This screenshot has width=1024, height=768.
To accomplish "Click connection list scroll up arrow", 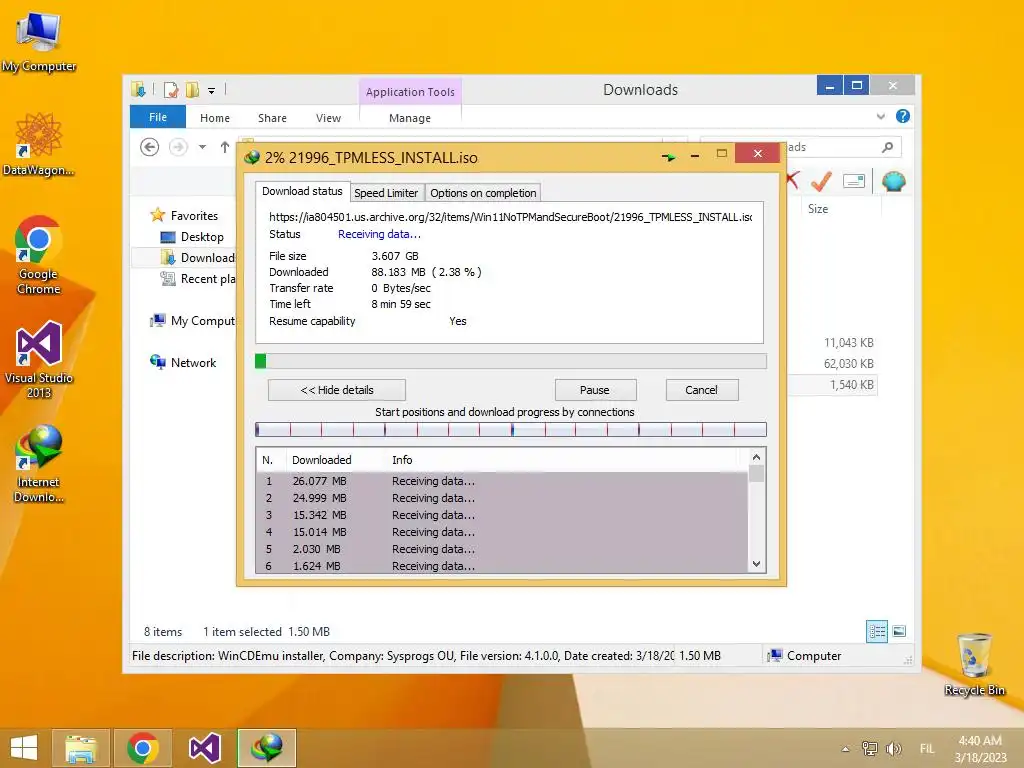I will [x=756, y=457].
